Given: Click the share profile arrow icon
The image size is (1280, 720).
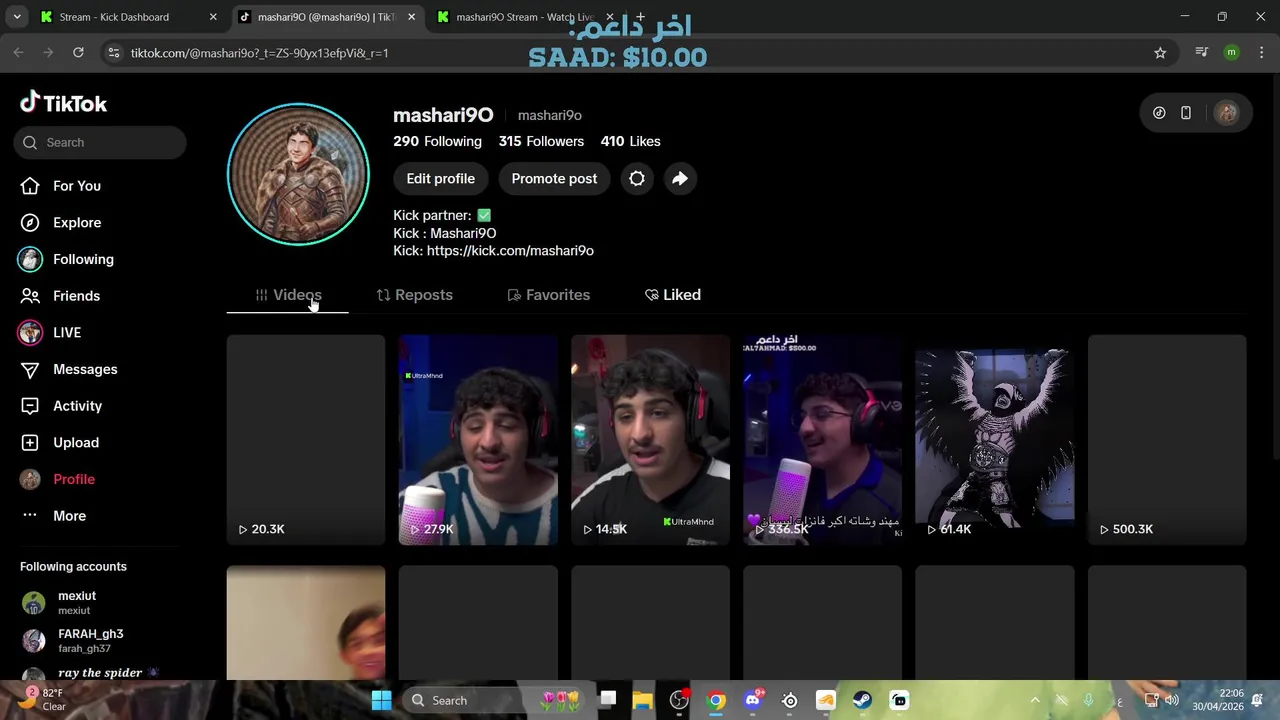Looking at the screenshot, I should tap(680, 179).
